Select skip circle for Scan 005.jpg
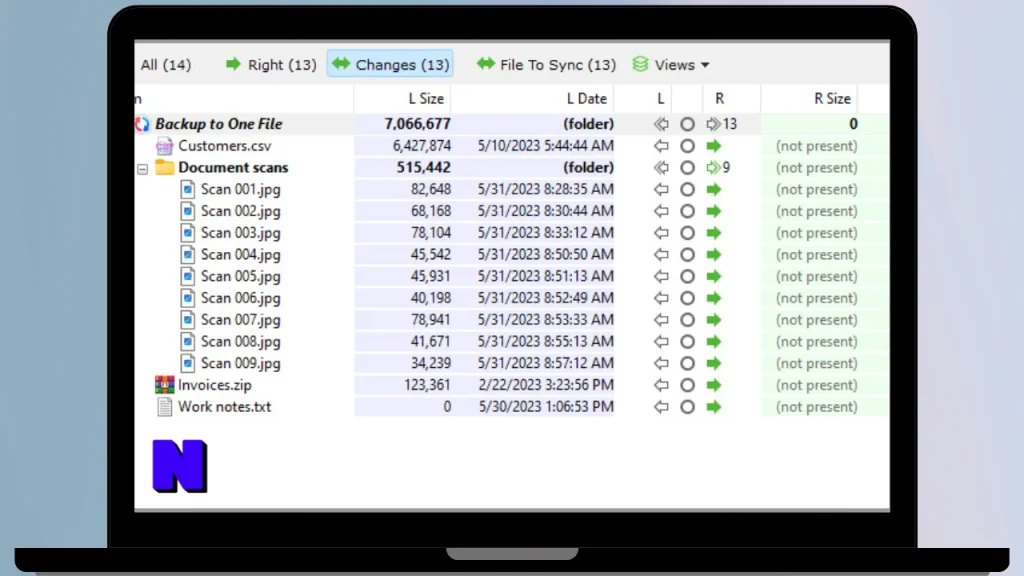The image size is (1024, 576). (x=687, y=276)
